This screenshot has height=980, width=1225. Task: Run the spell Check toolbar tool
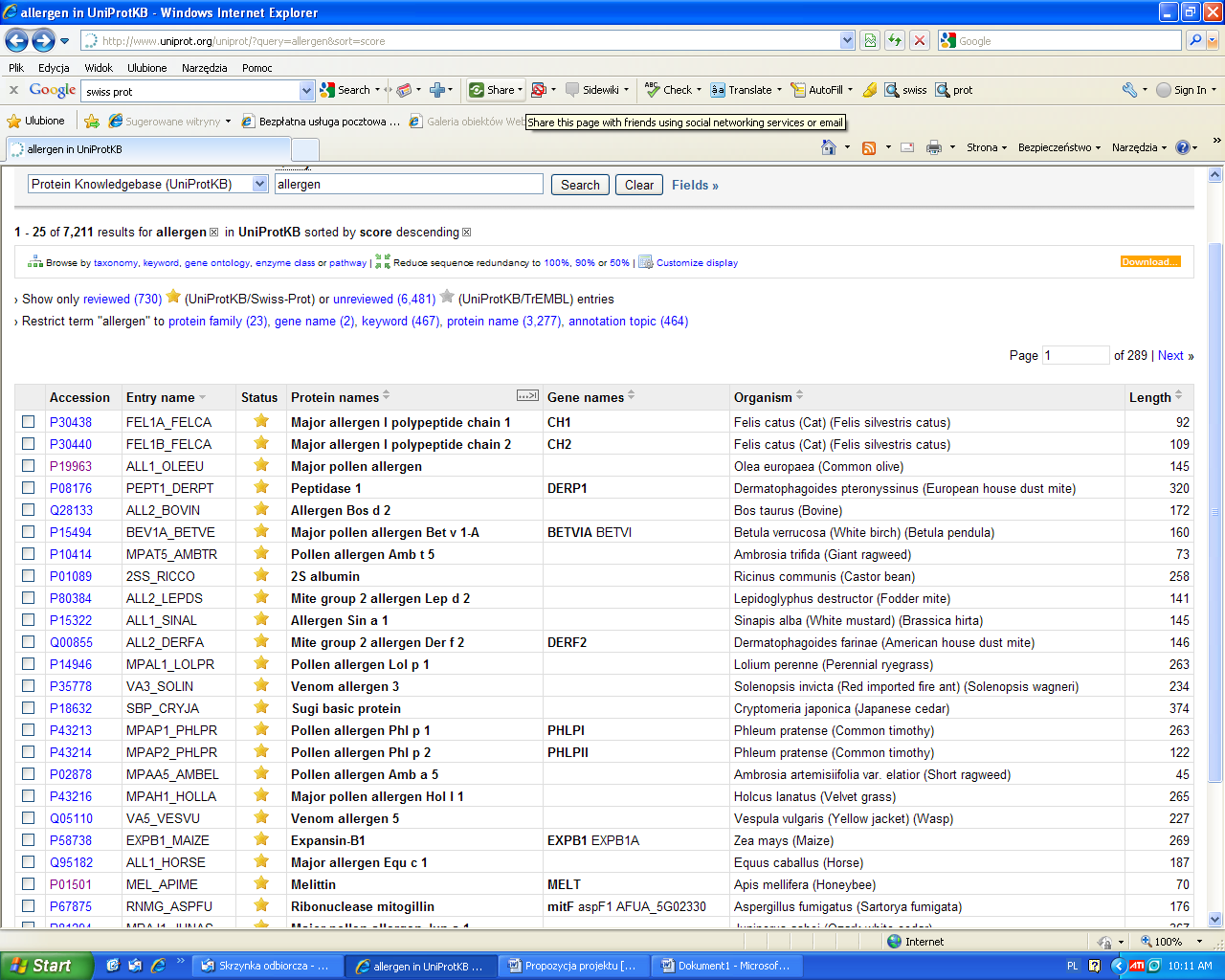click(672, 90)
